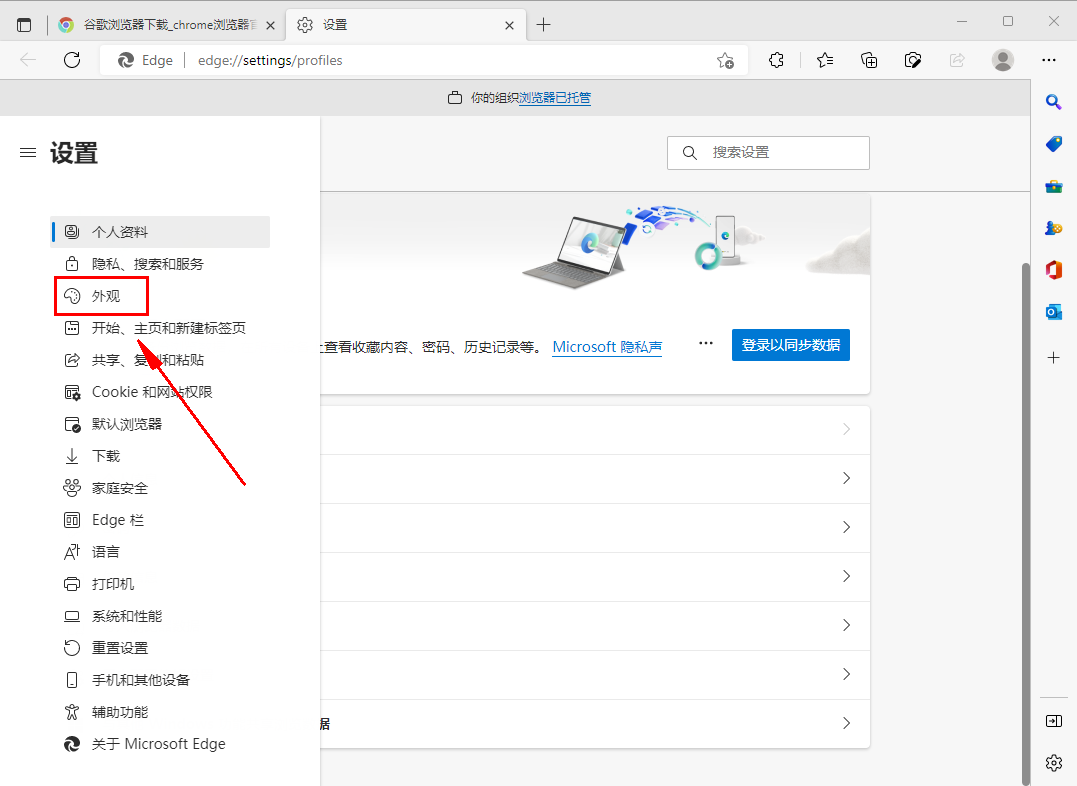Viewport: 1077px width, 786px height.
Task: Switch to the 设置 tab
Action: tap(406, 25)
